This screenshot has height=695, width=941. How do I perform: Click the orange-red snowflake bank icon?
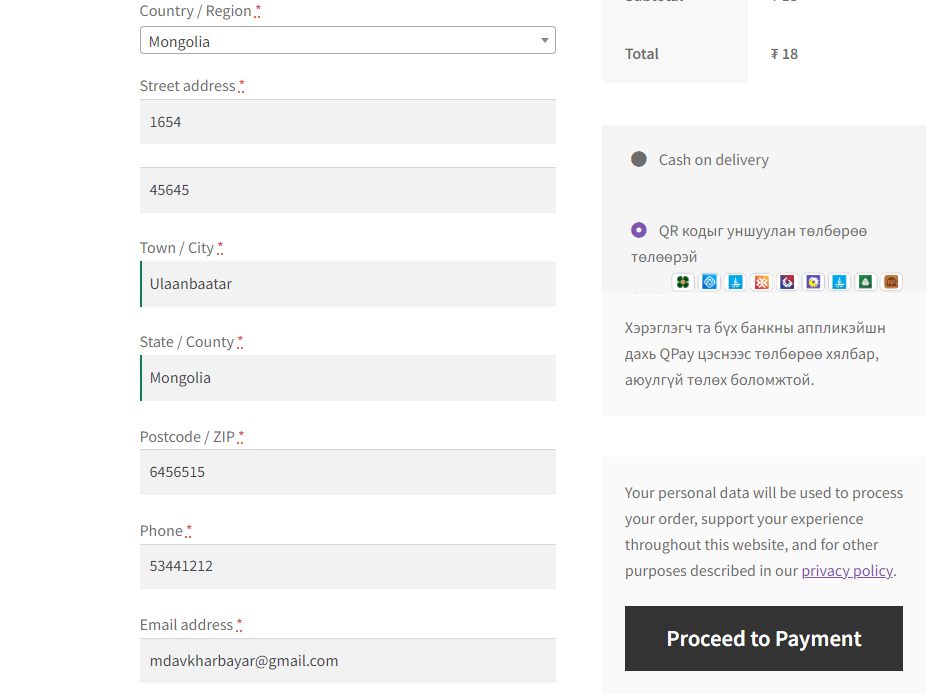pyautogui.click(x=762, y=282)
